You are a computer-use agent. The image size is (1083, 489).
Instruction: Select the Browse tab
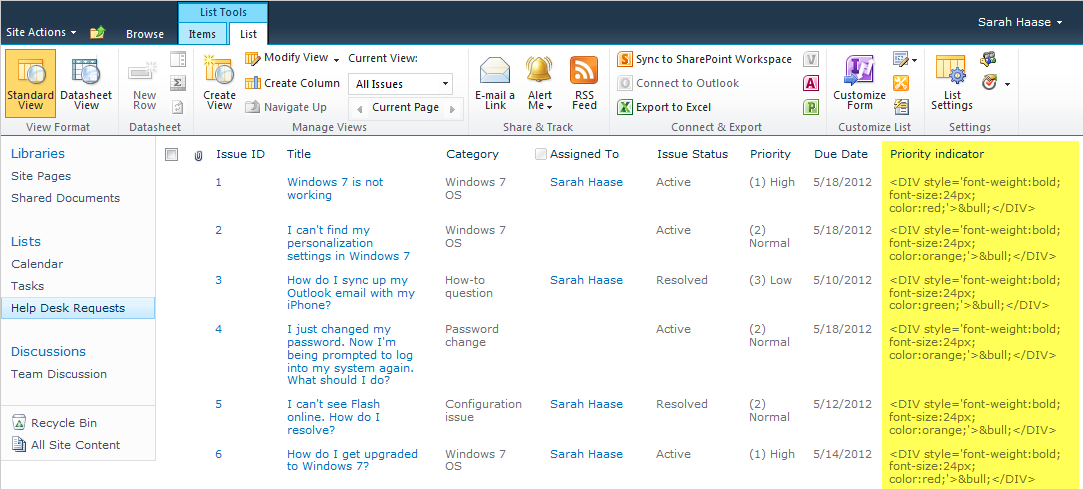click(x=145, y=34)
